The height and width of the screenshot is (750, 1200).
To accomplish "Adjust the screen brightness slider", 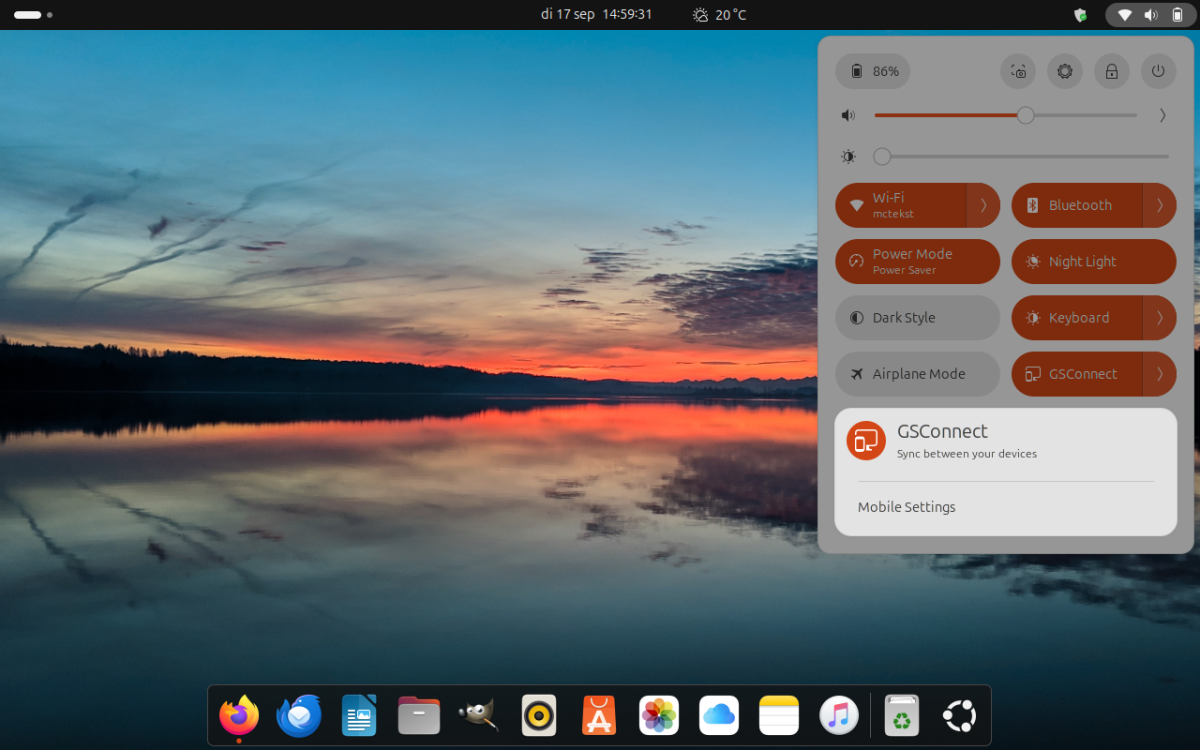I will click(1020, 156).
